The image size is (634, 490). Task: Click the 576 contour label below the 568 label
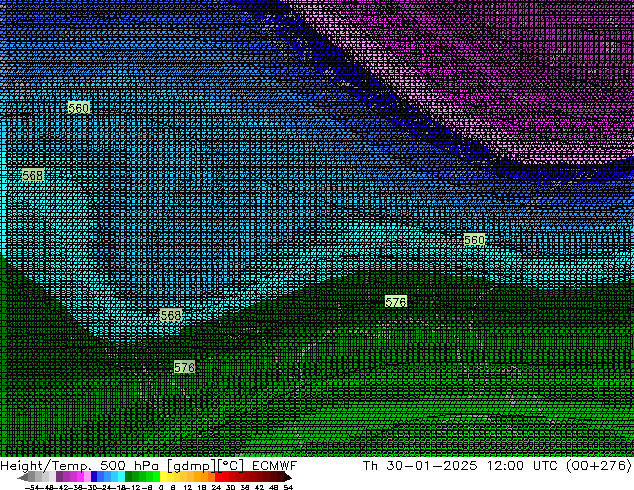[184, 367]
